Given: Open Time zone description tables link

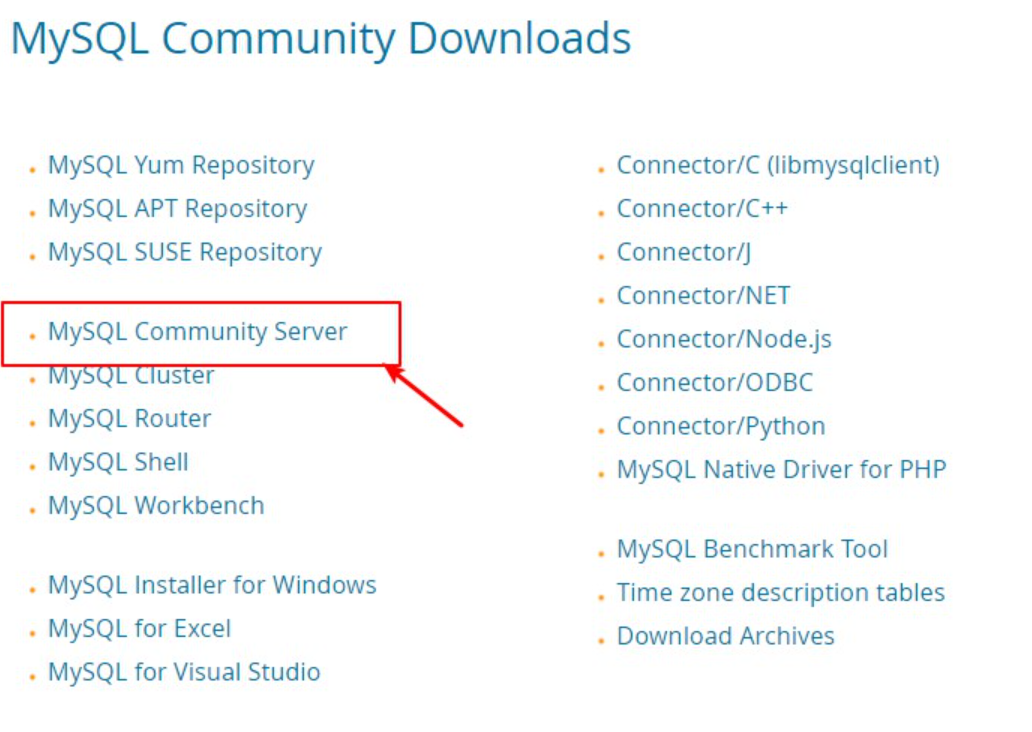Looking at the screenshot, I should pyautogui.click(x=781, y=592).
